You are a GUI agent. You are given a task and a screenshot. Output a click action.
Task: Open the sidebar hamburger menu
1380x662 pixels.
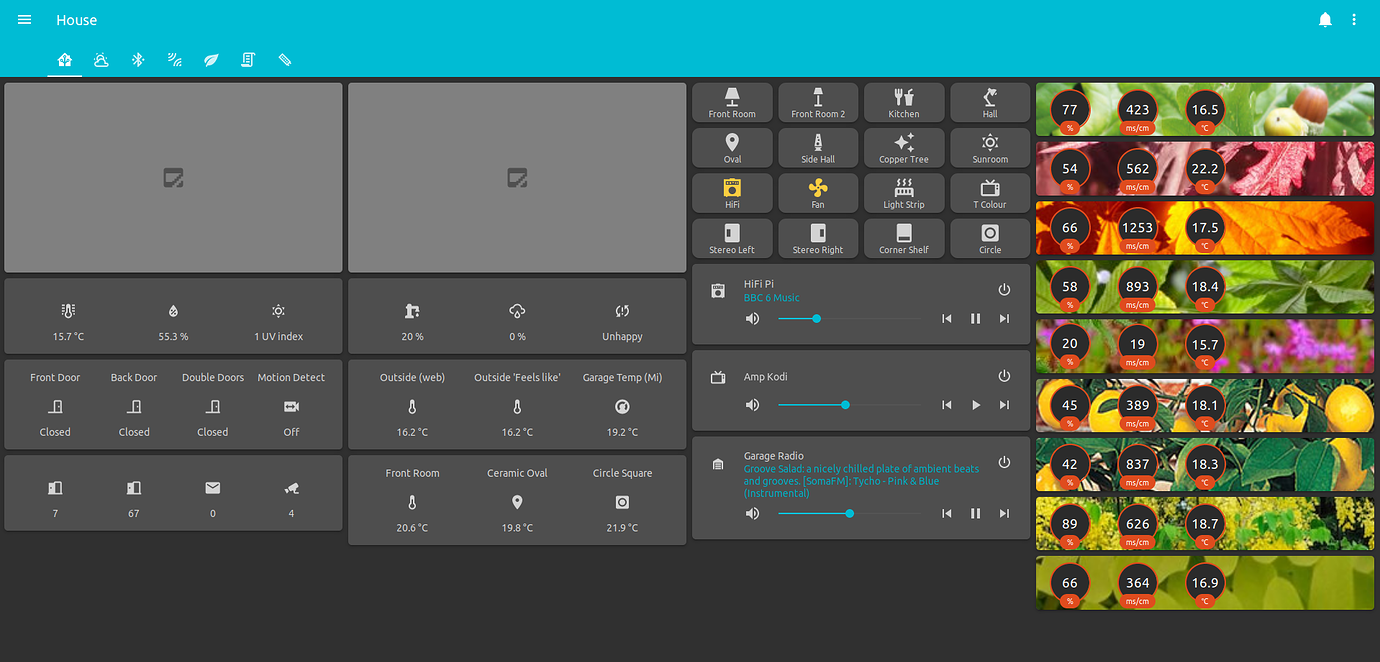click(24, 19)
